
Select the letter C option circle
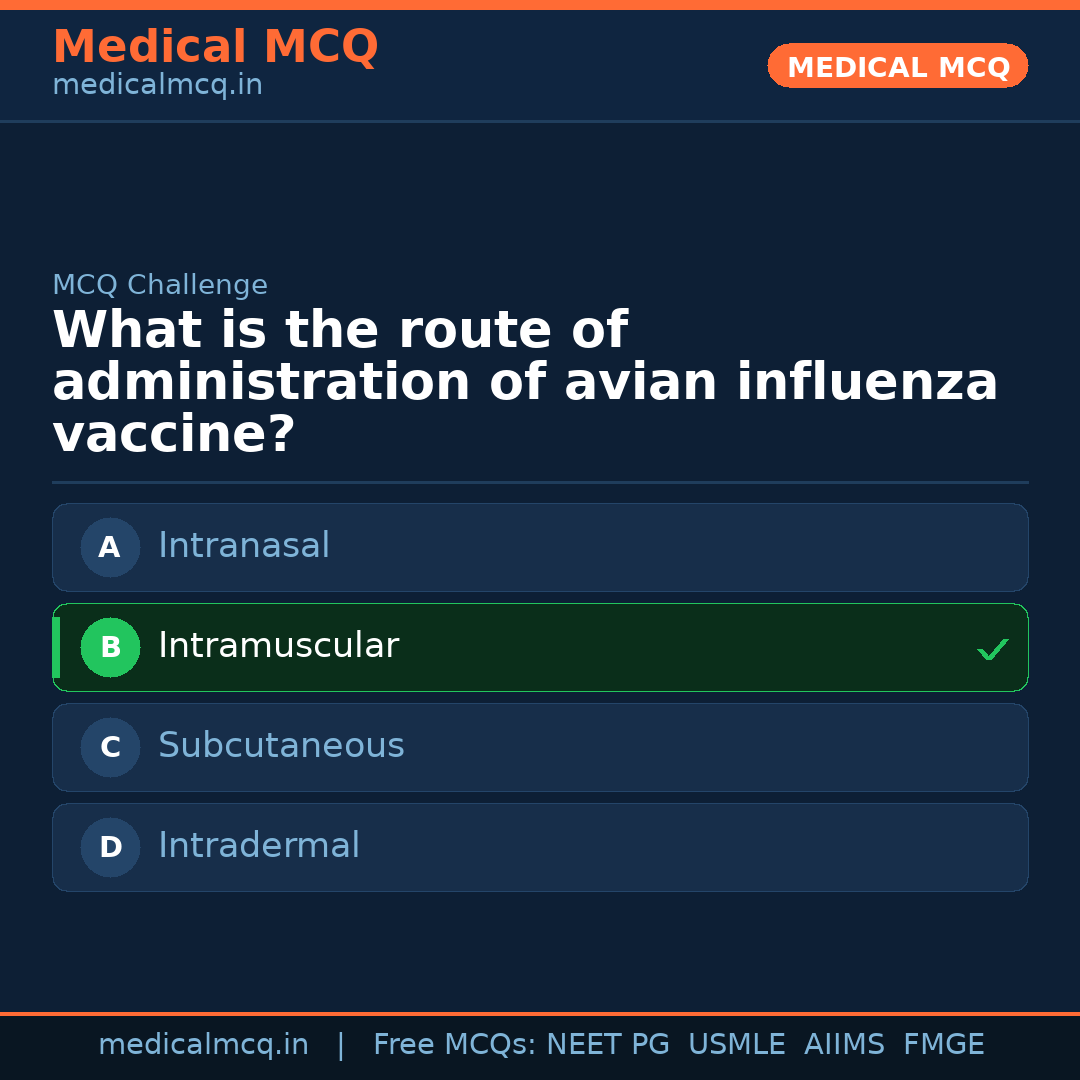110,747
